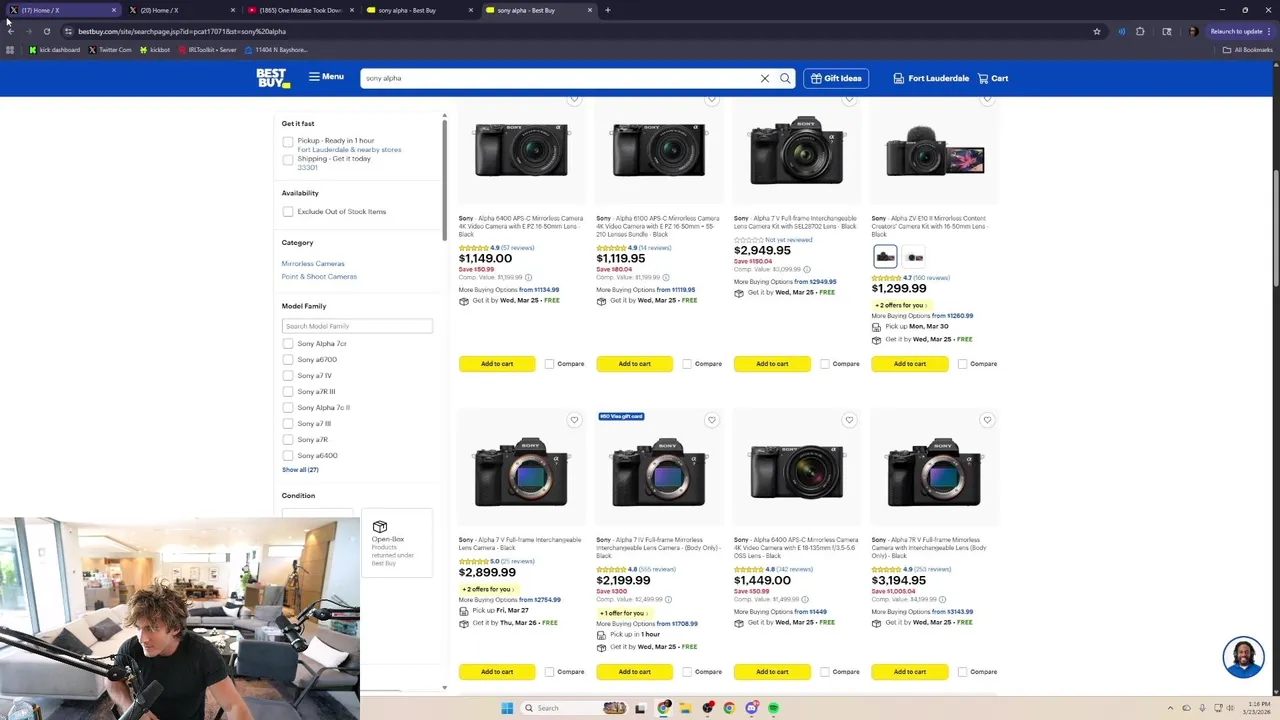Toggle Compare for the Alpha 6400 $1,149.00 camera
Viewport: 1280px width, 720px height.
click(x=549, y=364)
